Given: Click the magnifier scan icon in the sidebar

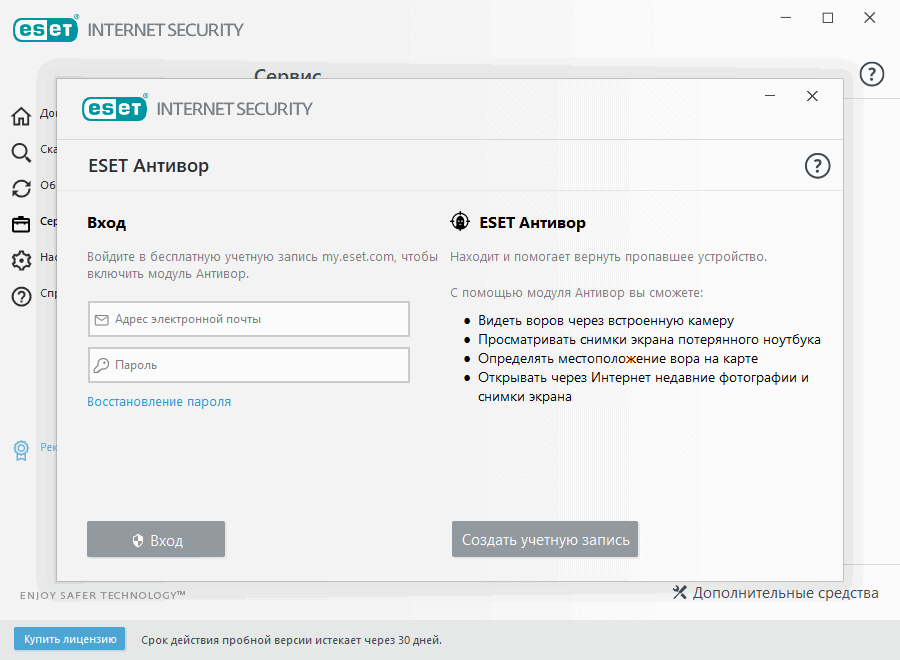Looking at the screenshot, I should click(21, 152).
